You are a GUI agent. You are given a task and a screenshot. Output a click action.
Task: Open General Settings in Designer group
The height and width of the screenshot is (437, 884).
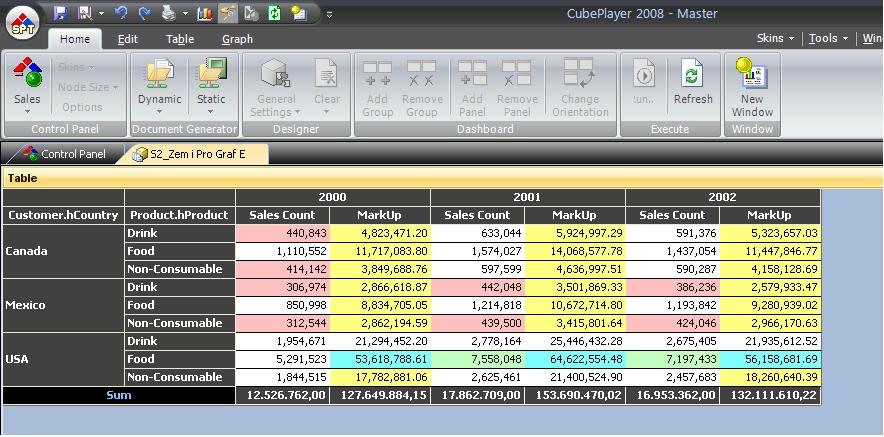click(276, 87)
